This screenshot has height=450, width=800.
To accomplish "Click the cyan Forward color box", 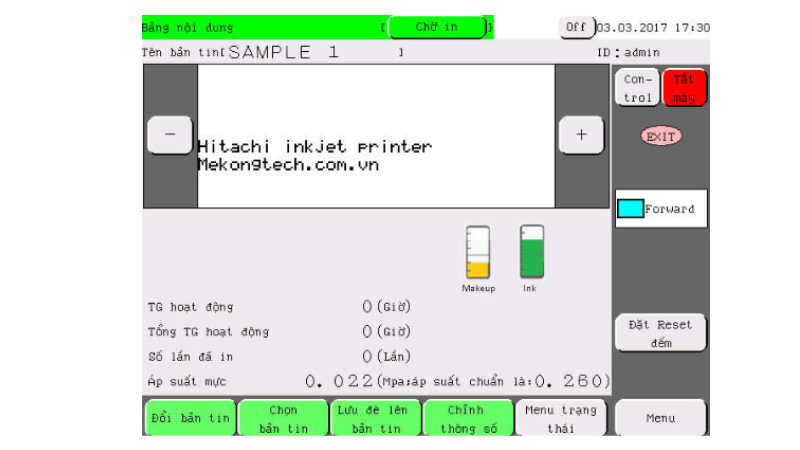I will [x=630, y=209].
